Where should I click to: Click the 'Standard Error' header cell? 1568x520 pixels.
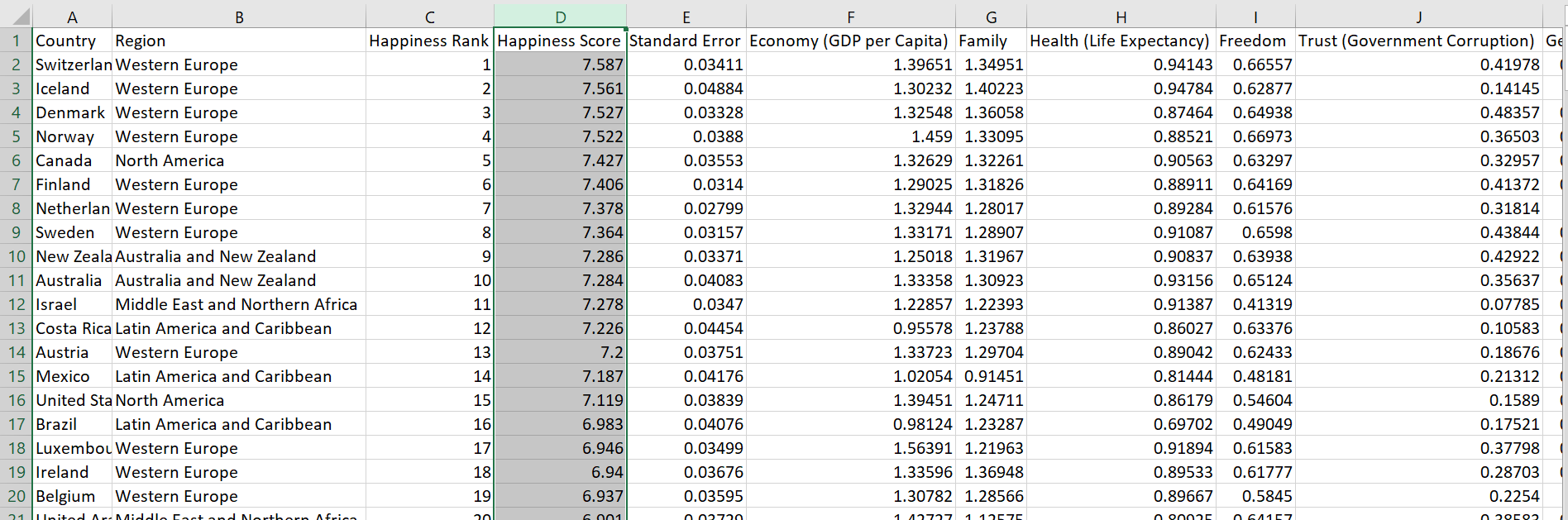click(x=686, y=41)
